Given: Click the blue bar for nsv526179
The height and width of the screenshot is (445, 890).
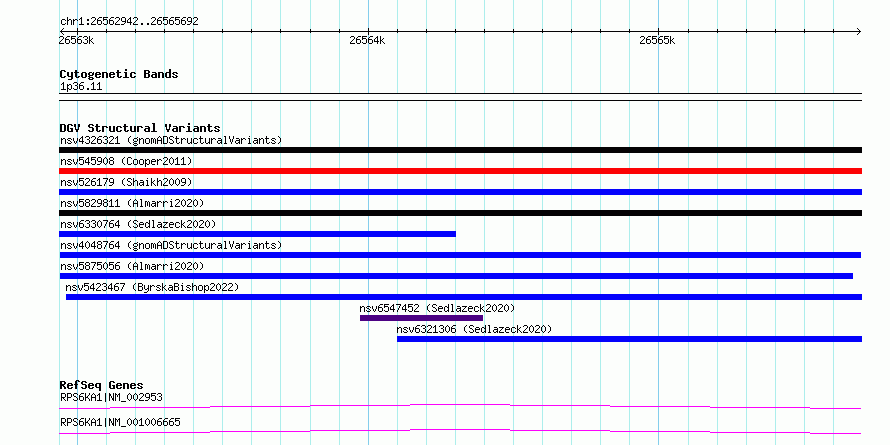Looking at the screenshot, I should click(x=460, y=192).
